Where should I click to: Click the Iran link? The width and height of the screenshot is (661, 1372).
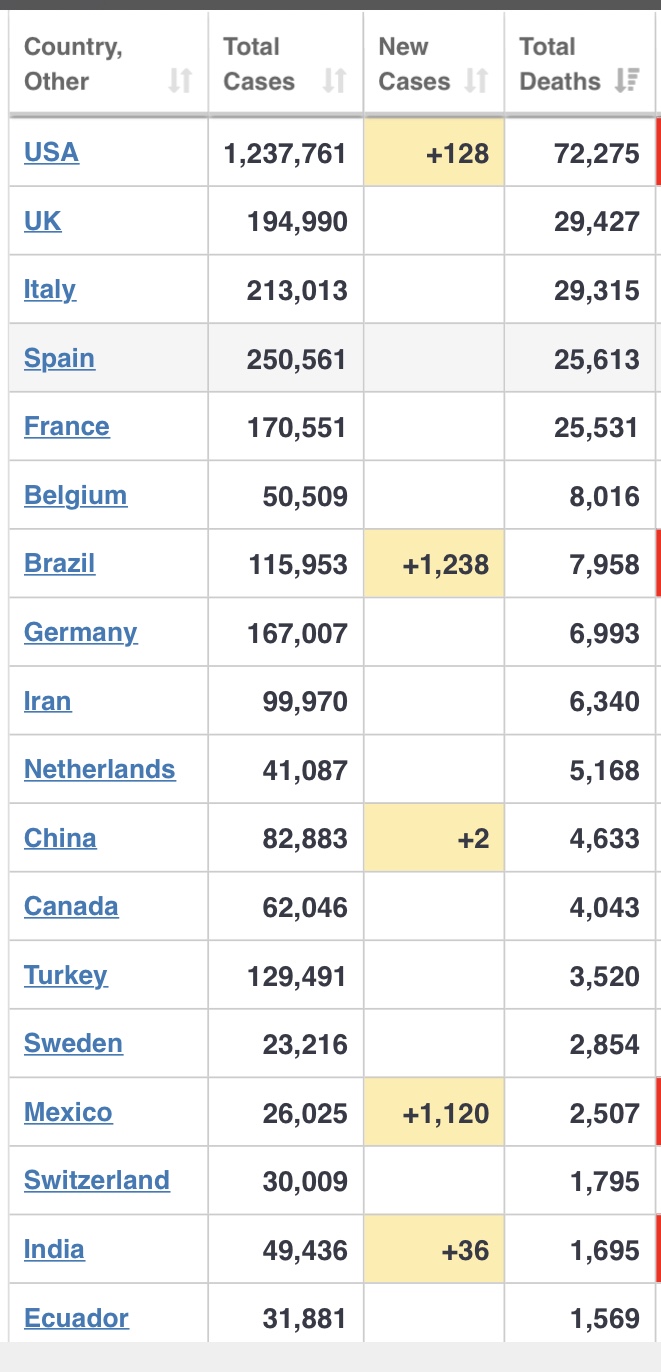(47, 701)
